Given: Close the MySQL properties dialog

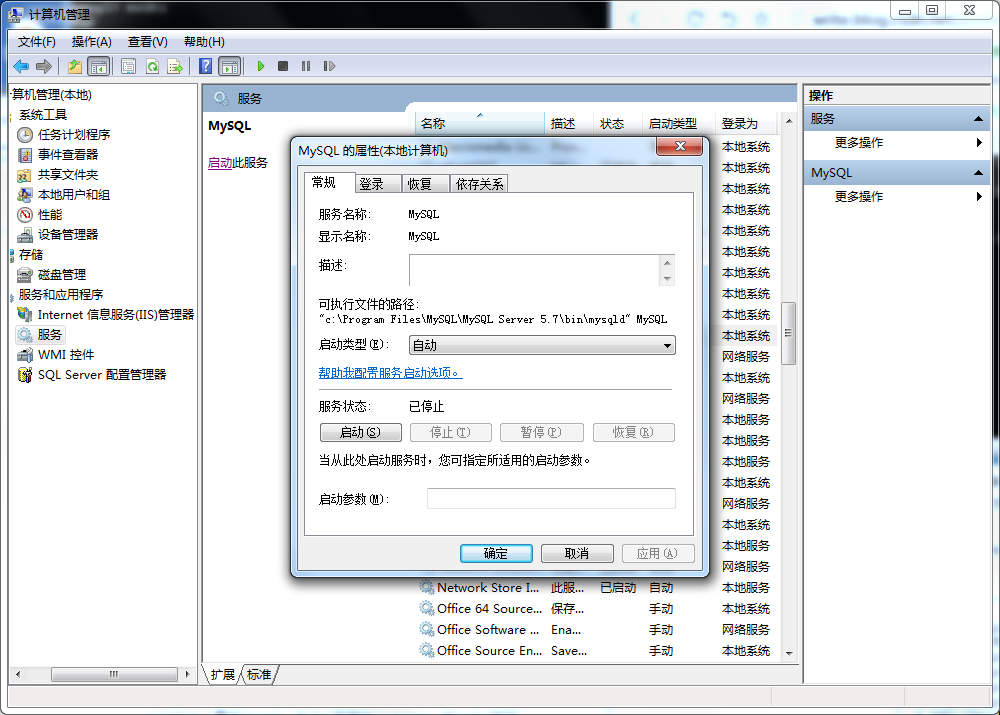Looking at the screenshot, I should pos(679,146).
